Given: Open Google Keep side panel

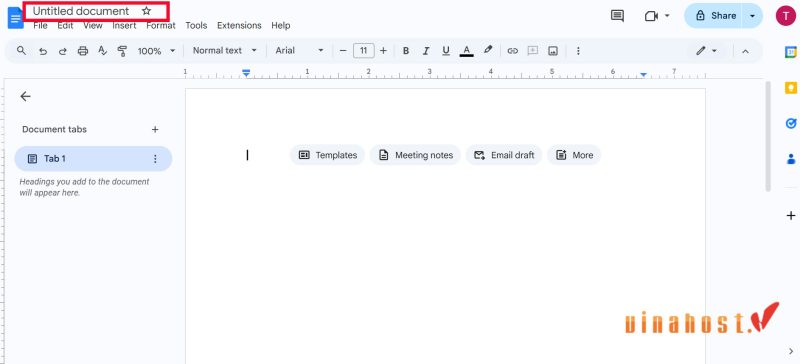Looking at the screenshot, I should tap(791, 88).
